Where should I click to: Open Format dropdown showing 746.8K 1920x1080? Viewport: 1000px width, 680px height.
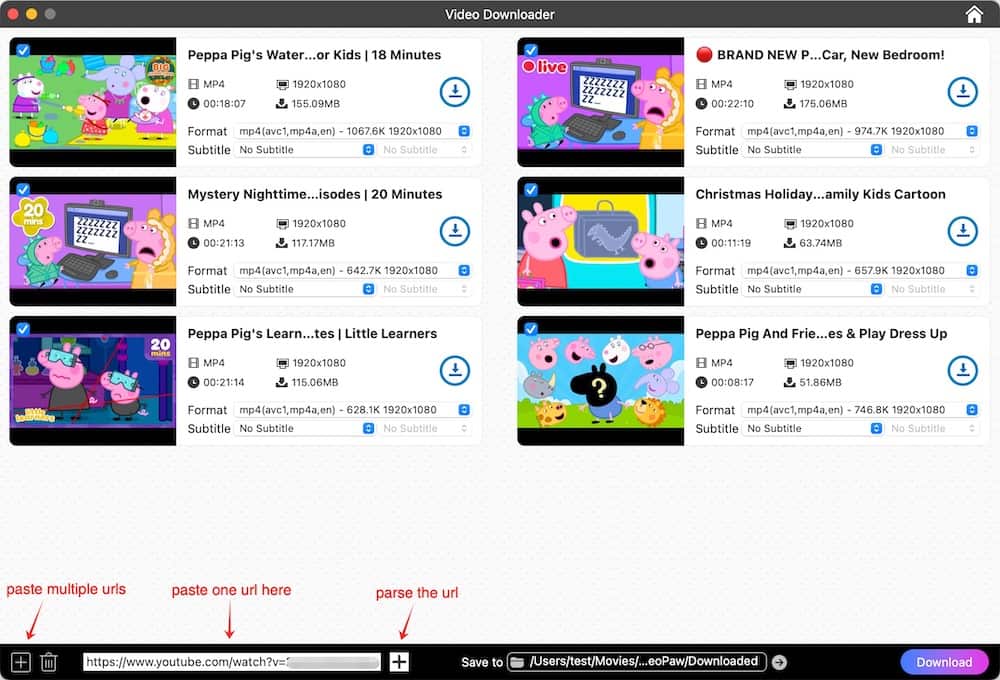(860, 410)
